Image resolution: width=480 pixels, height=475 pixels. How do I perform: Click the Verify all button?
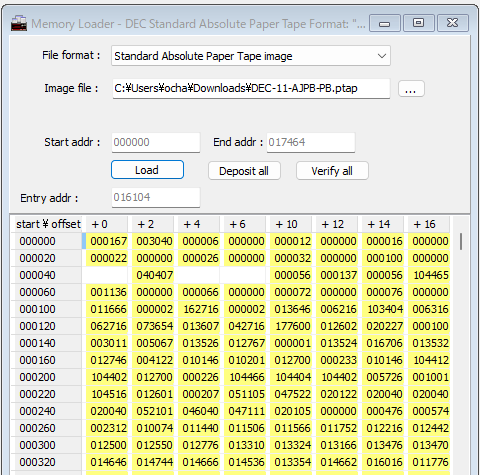pyautogui.click(x=332, y=171)
